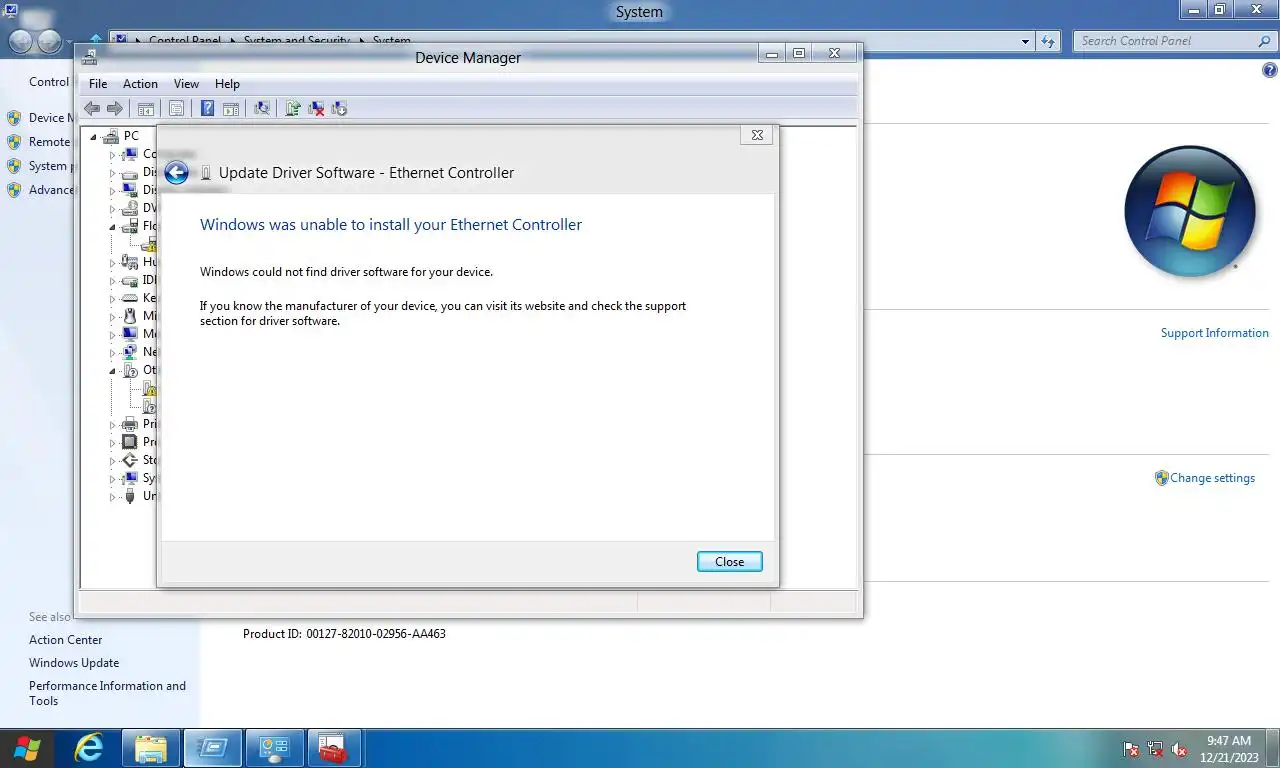The width and height of the screenshot is (1280, 768).
Task: Select the DVD drive icon in device tree
Action: pyautogui.click(x=129, y=208)
